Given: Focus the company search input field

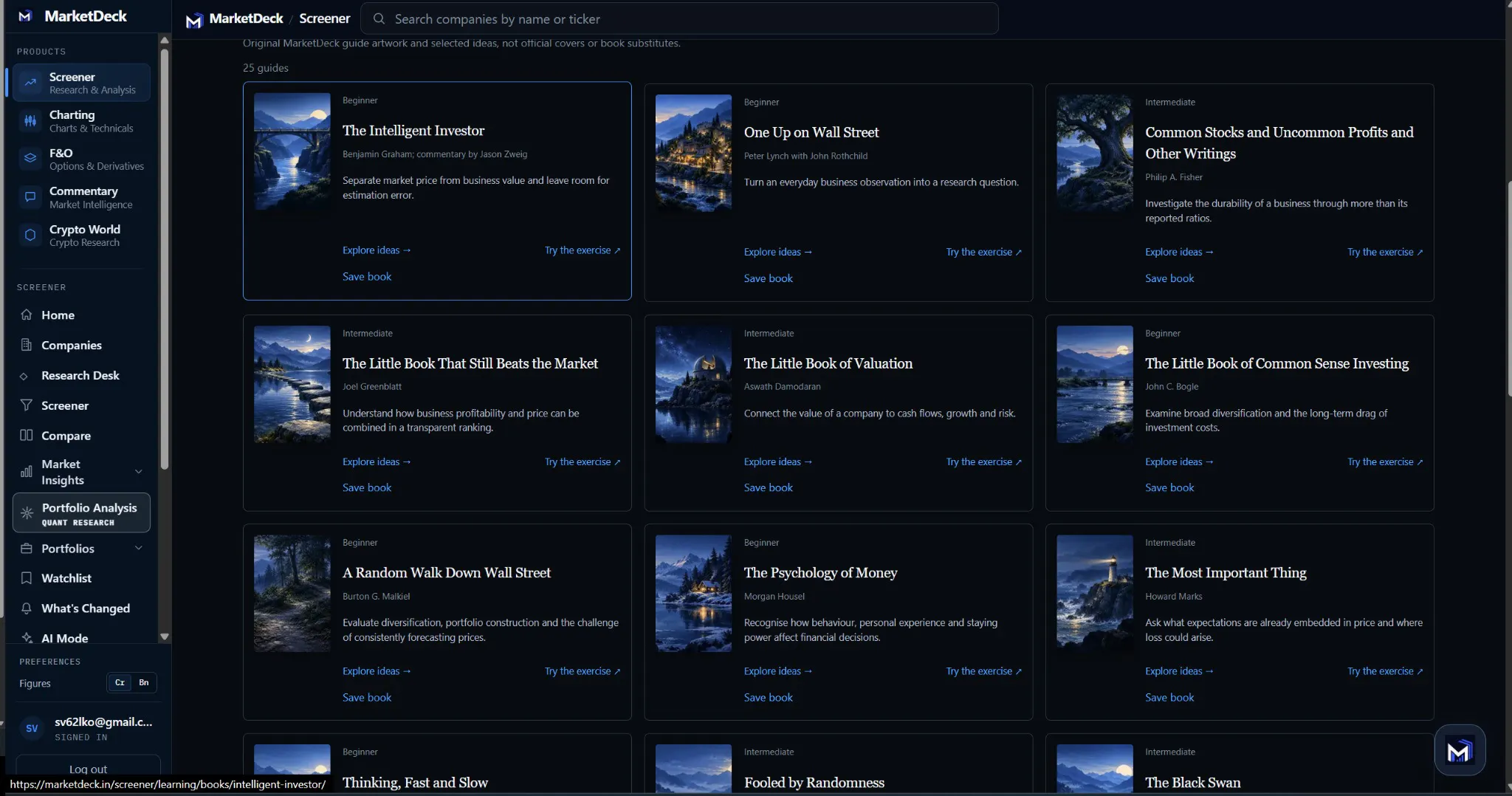Looking at the screenshot, I should point(679,18).
